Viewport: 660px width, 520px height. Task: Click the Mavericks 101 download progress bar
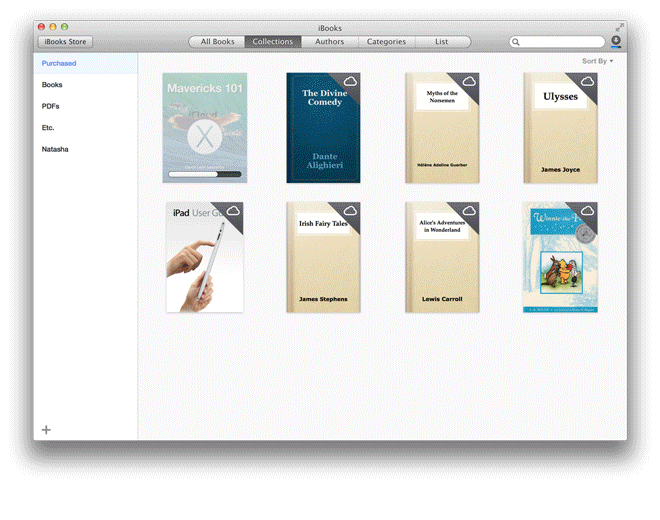pos(205,174)
